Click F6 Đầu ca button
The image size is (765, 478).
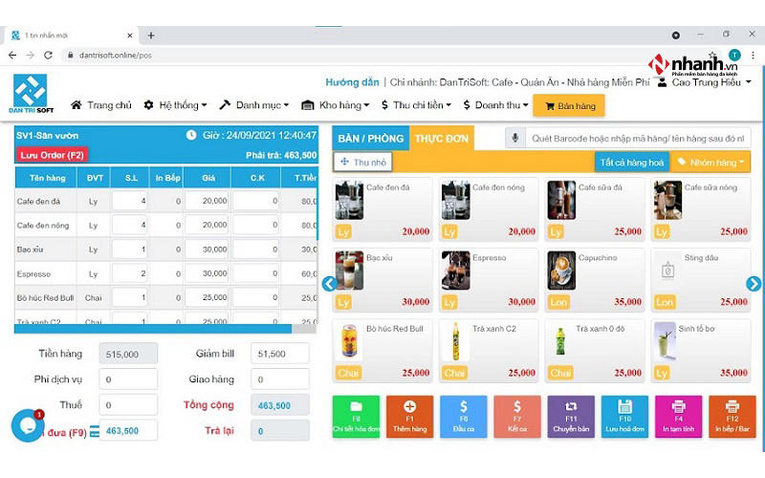click(463, 417)
